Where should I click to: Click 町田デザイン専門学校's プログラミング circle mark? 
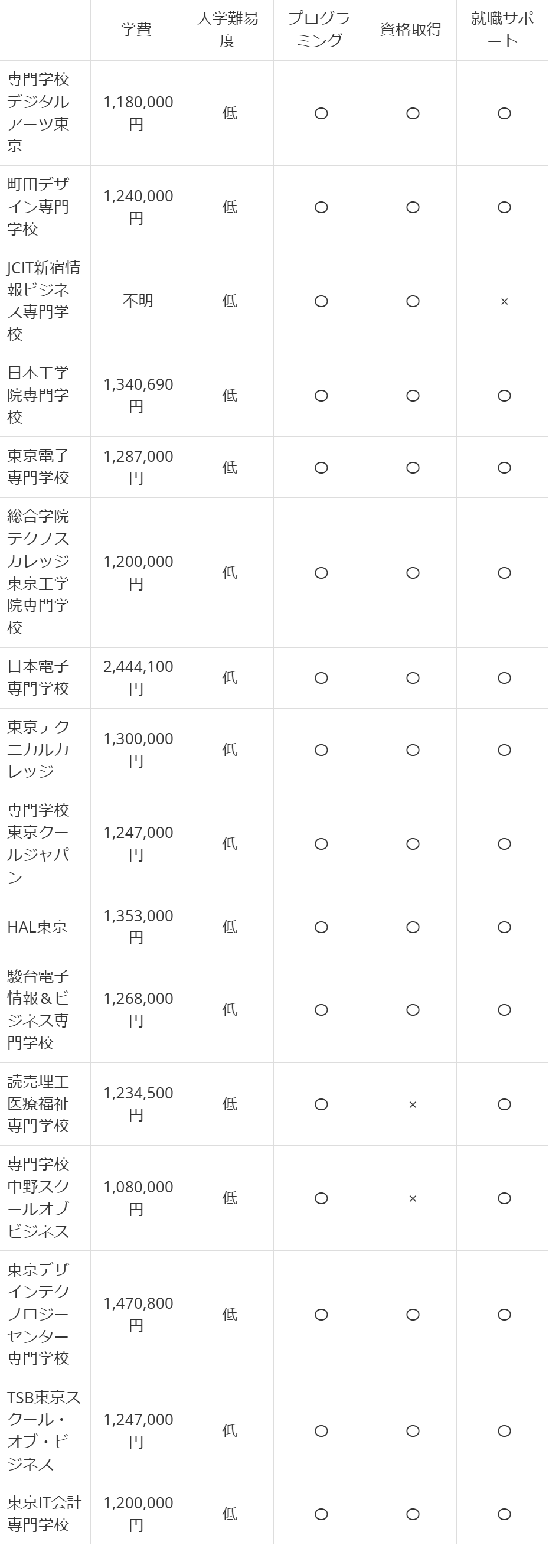tap(321, 207)
